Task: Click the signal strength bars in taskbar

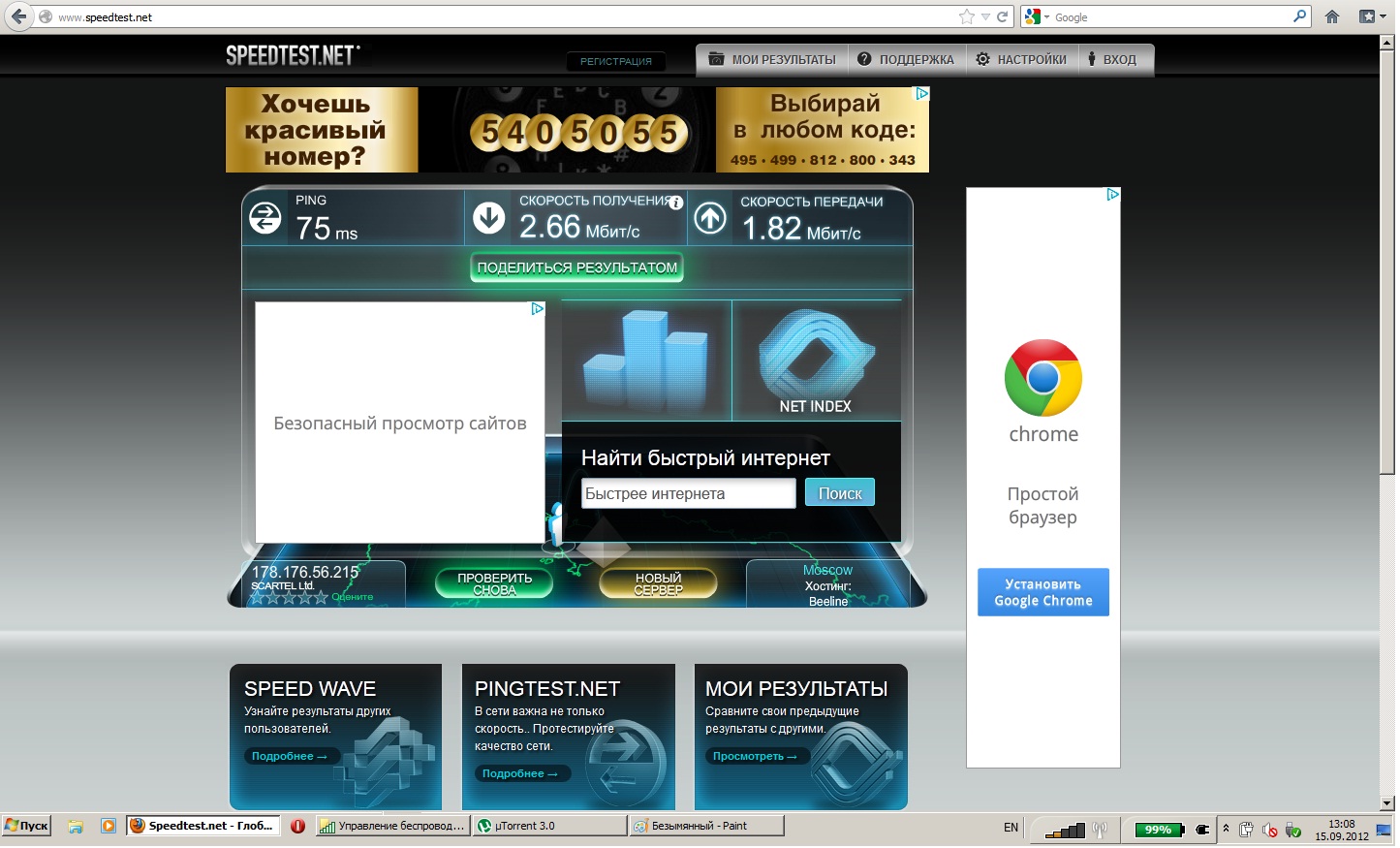Action: pyautogui.click(x=1065, y=830)
